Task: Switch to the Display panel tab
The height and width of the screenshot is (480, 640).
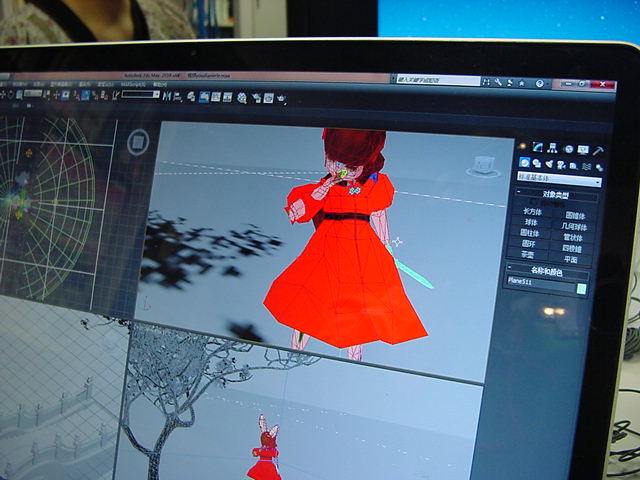Action: tap(583, 150)
